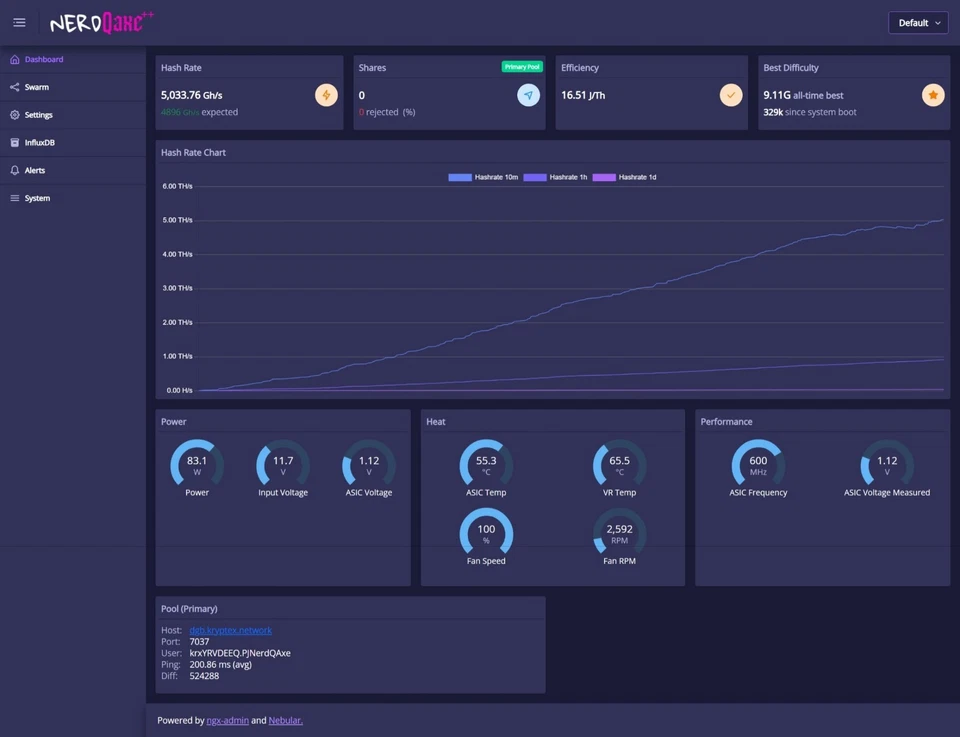The width and height of the screenshot is (960, 737).
Task: Click the 5,033.76 Gh/s hash rate value
Action: pyautogui.click(x=192, y=95)
